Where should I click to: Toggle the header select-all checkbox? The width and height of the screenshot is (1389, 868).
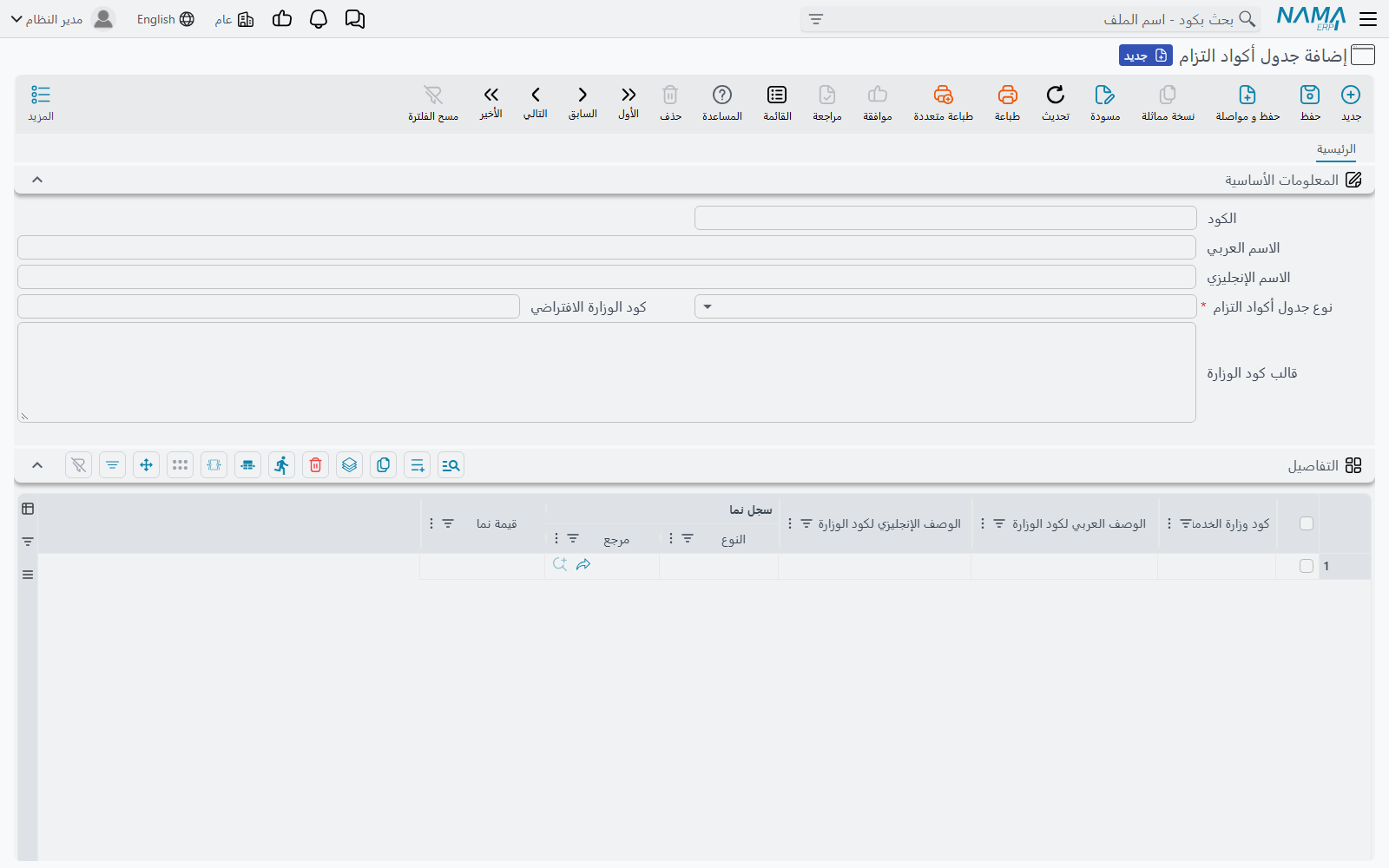1307,523
